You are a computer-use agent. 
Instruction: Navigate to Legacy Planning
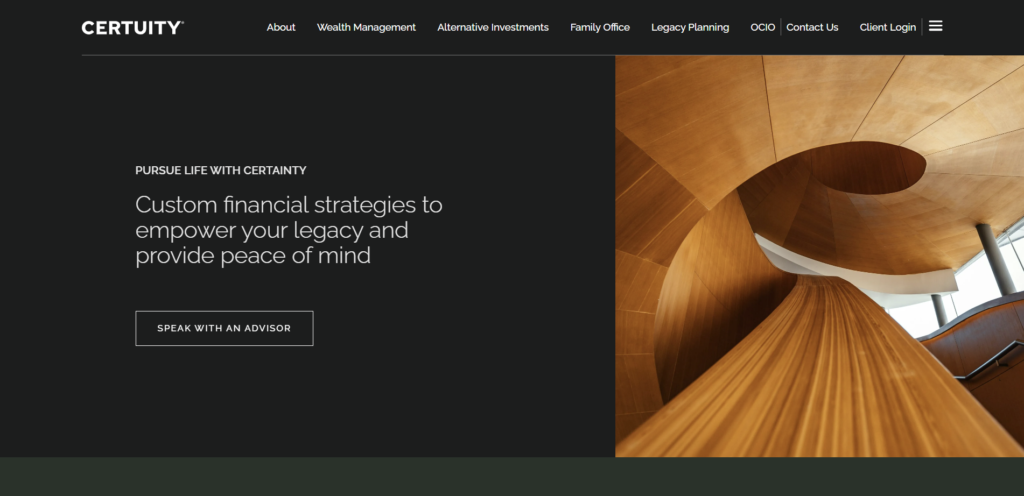(690, 27)
